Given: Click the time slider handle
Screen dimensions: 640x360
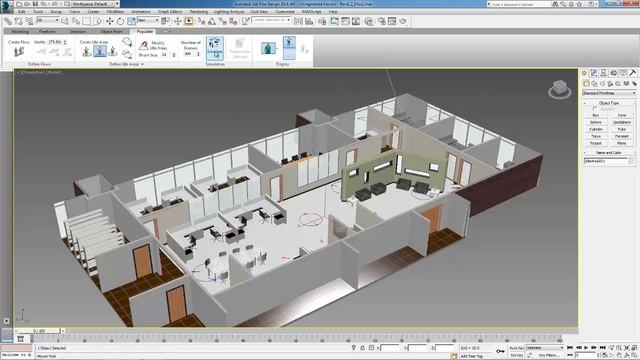Looking at the screenshot, I should point(40,331).
